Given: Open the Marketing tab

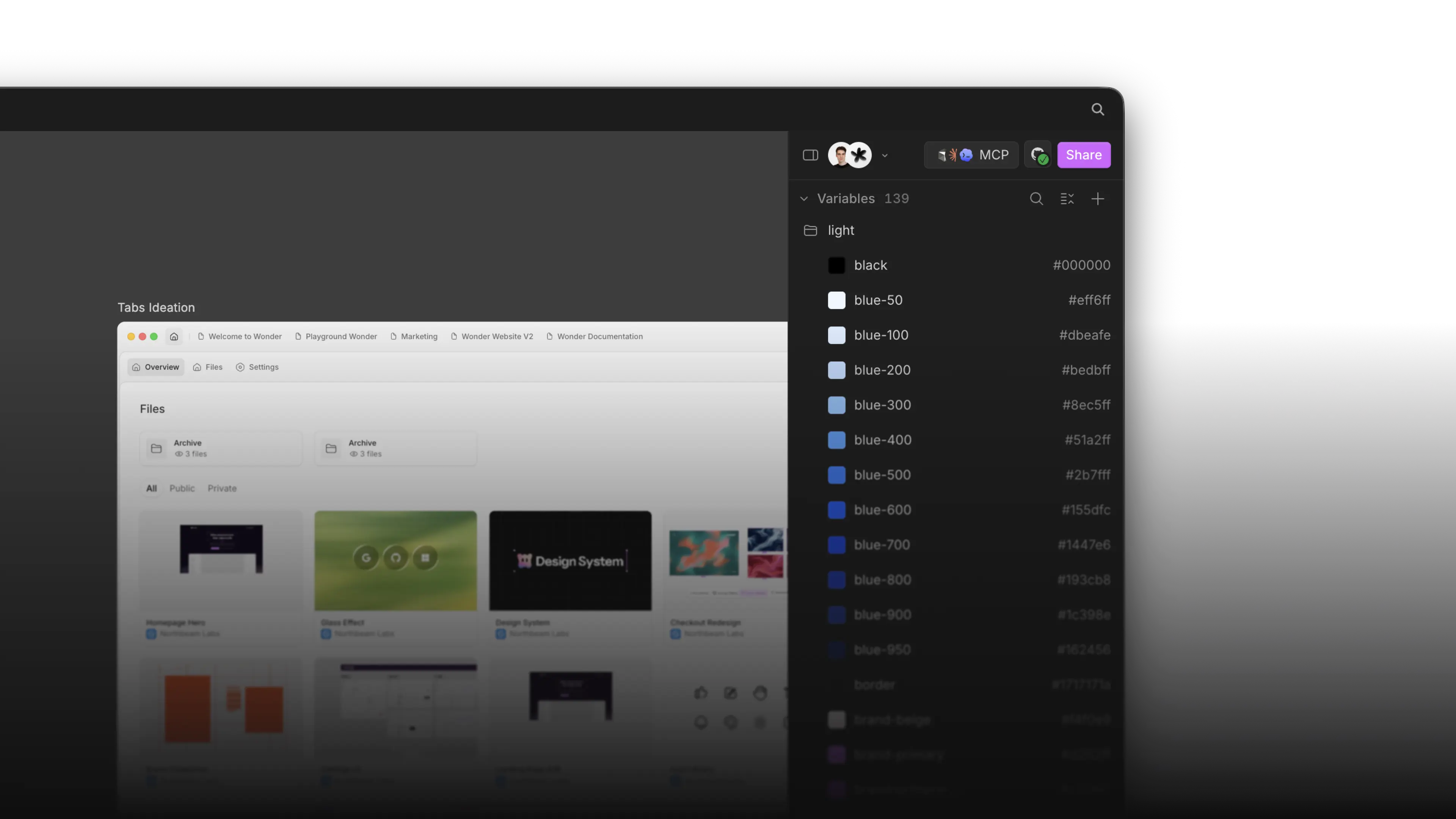Looking at the screenshot, I should point(414,337).
